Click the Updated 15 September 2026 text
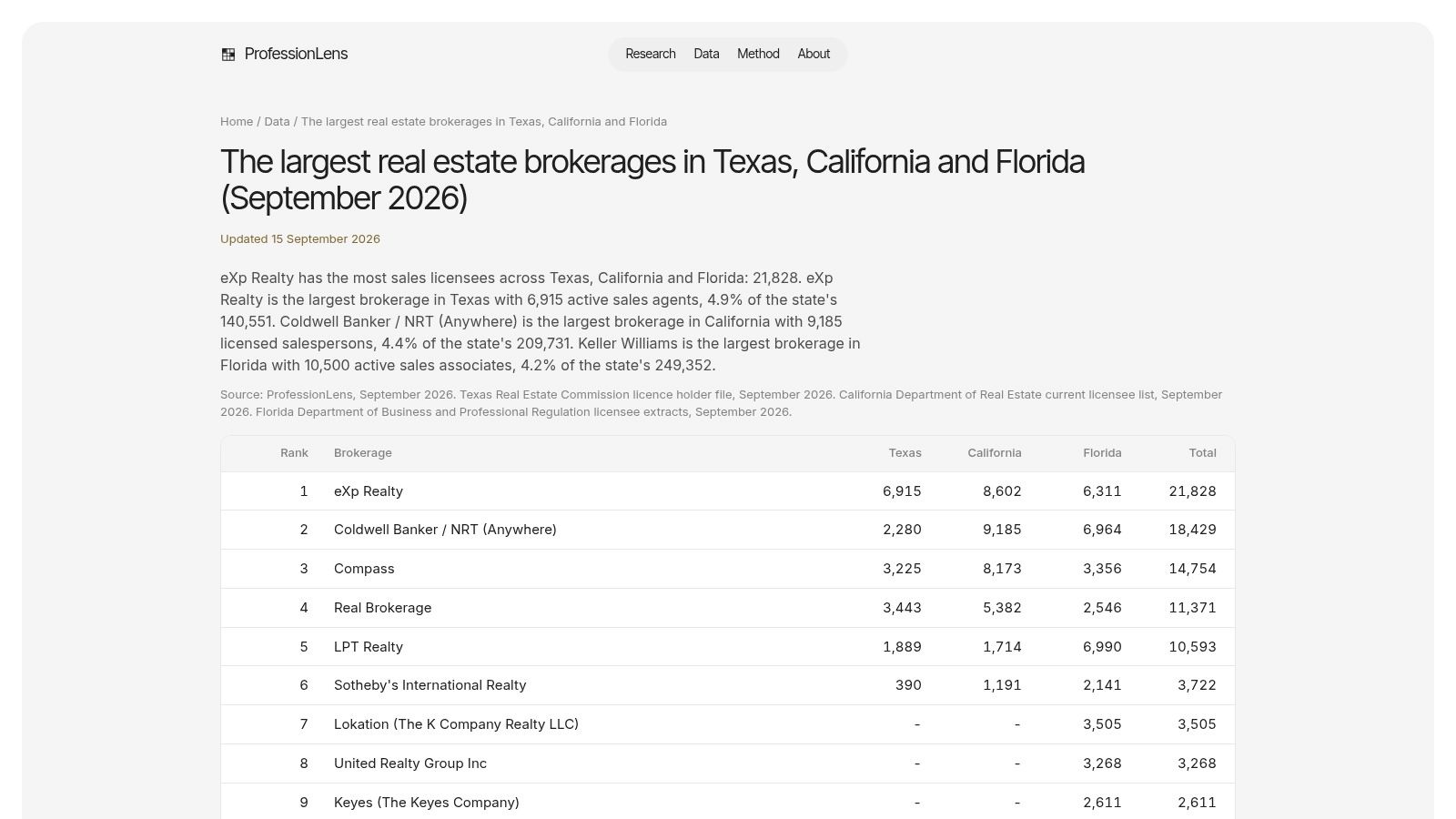1456x819 pixels. [300, 238]
